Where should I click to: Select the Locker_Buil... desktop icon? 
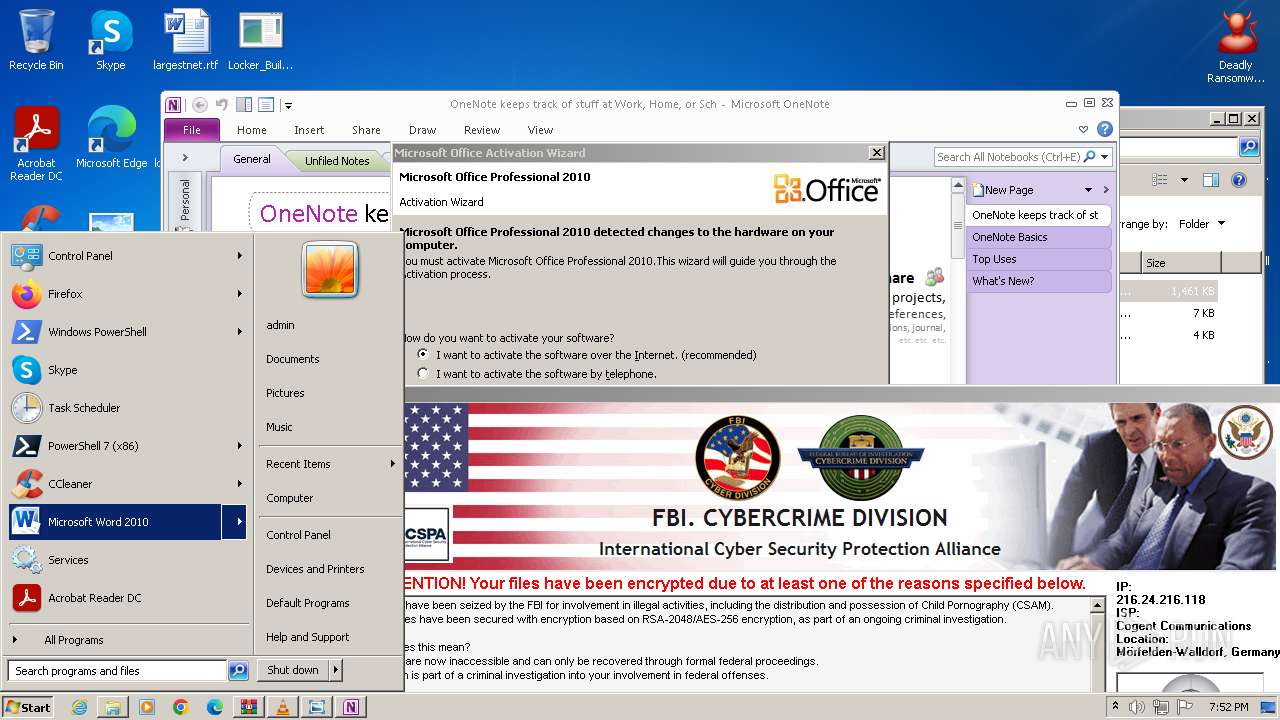pyautogui.click(x=260, y=40)
